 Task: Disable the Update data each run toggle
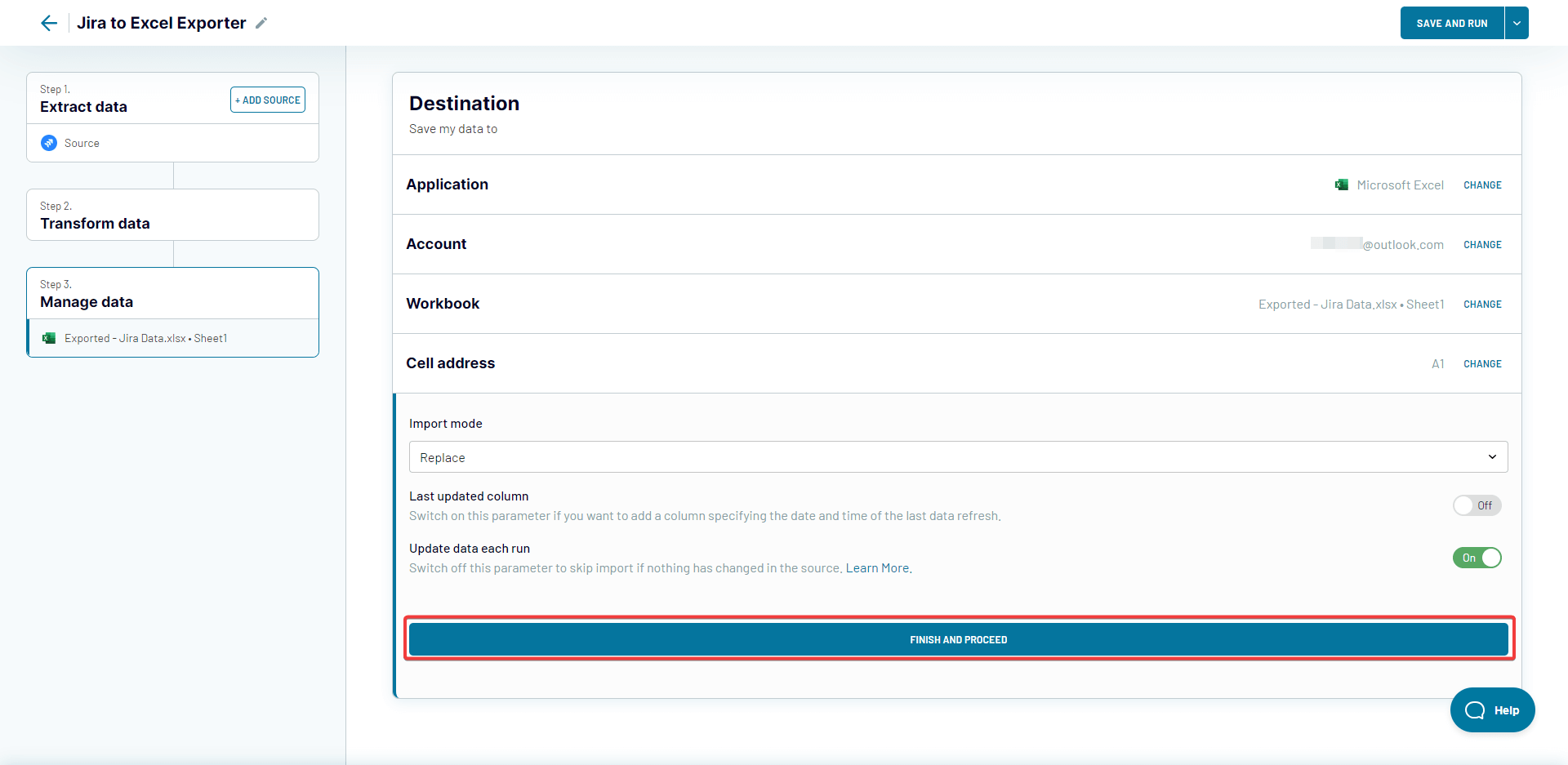click(1477, 558)
